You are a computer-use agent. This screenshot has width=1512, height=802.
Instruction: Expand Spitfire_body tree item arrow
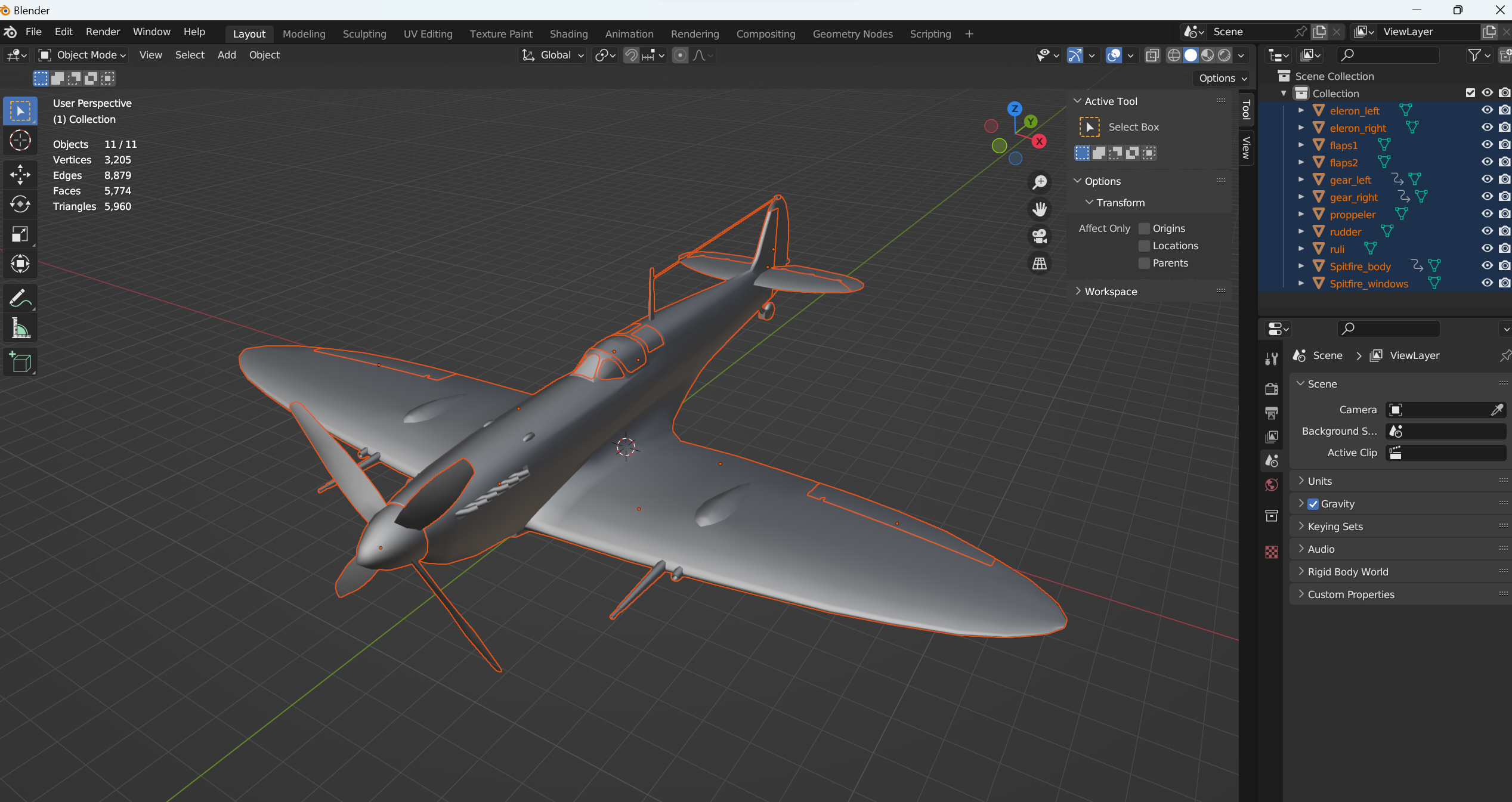pos(1301,266)
